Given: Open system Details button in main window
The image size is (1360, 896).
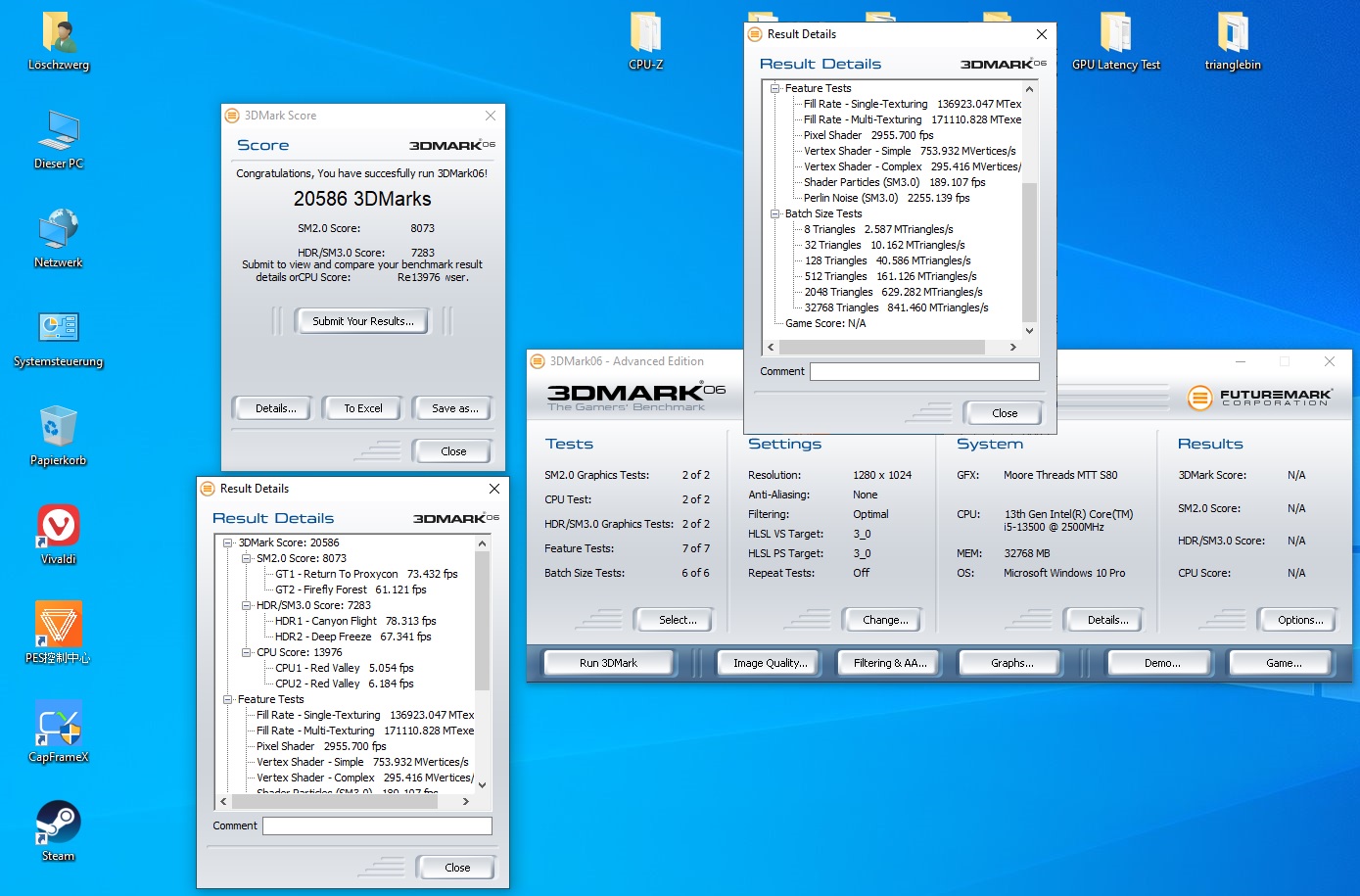Looking at the screenshot, I should 1103,620.
